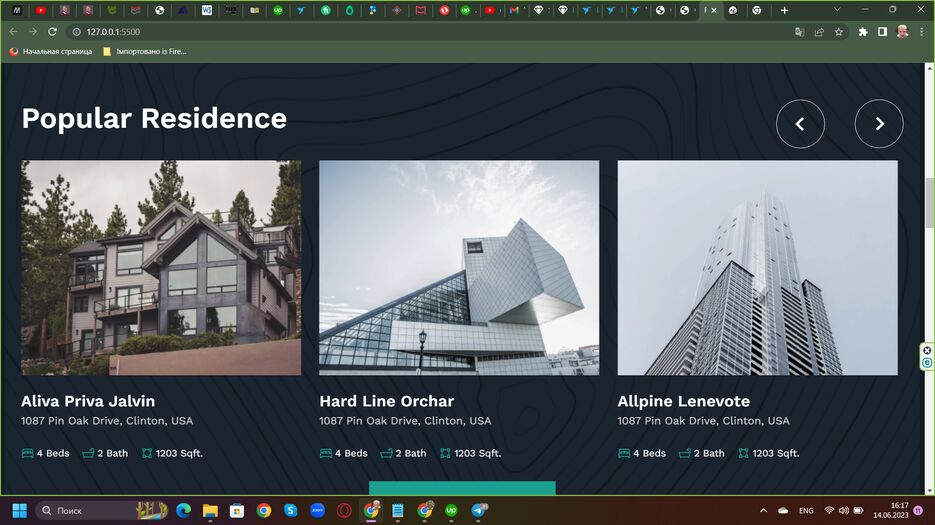The width and height of the screenshot is (935, 525).
Task: Show next residences with right arrow button
Action: (x=879, y=123)
